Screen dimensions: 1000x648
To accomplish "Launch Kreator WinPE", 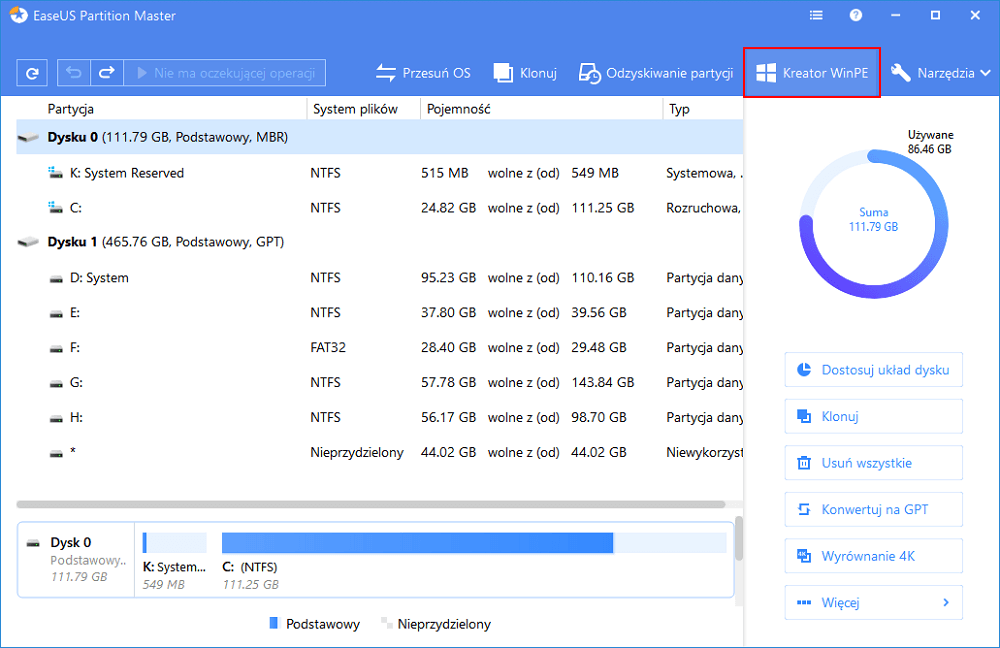I will [x=812, y=73].
